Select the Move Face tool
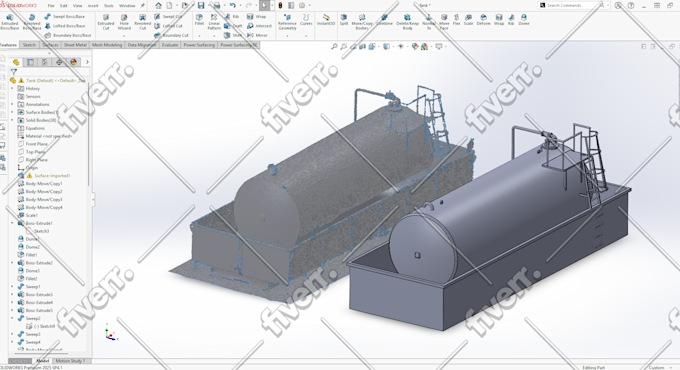 click(x=444, y=22)
